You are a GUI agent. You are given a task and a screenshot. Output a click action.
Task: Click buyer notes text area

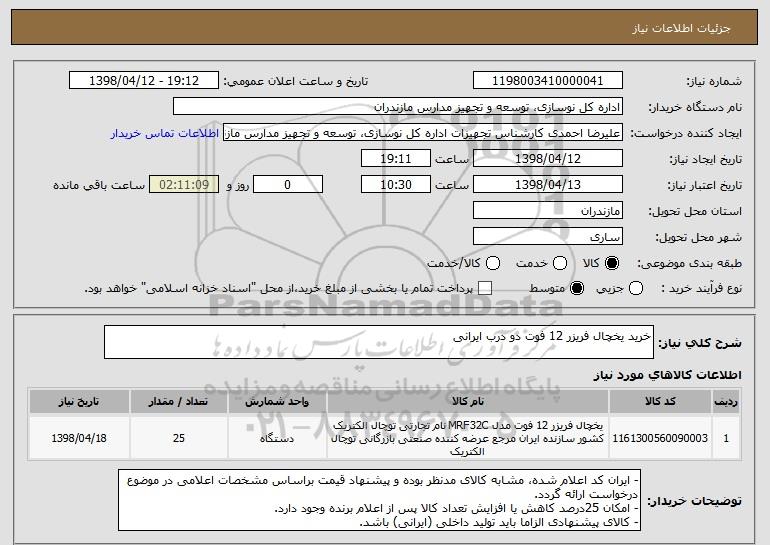[x=380, y=500]
